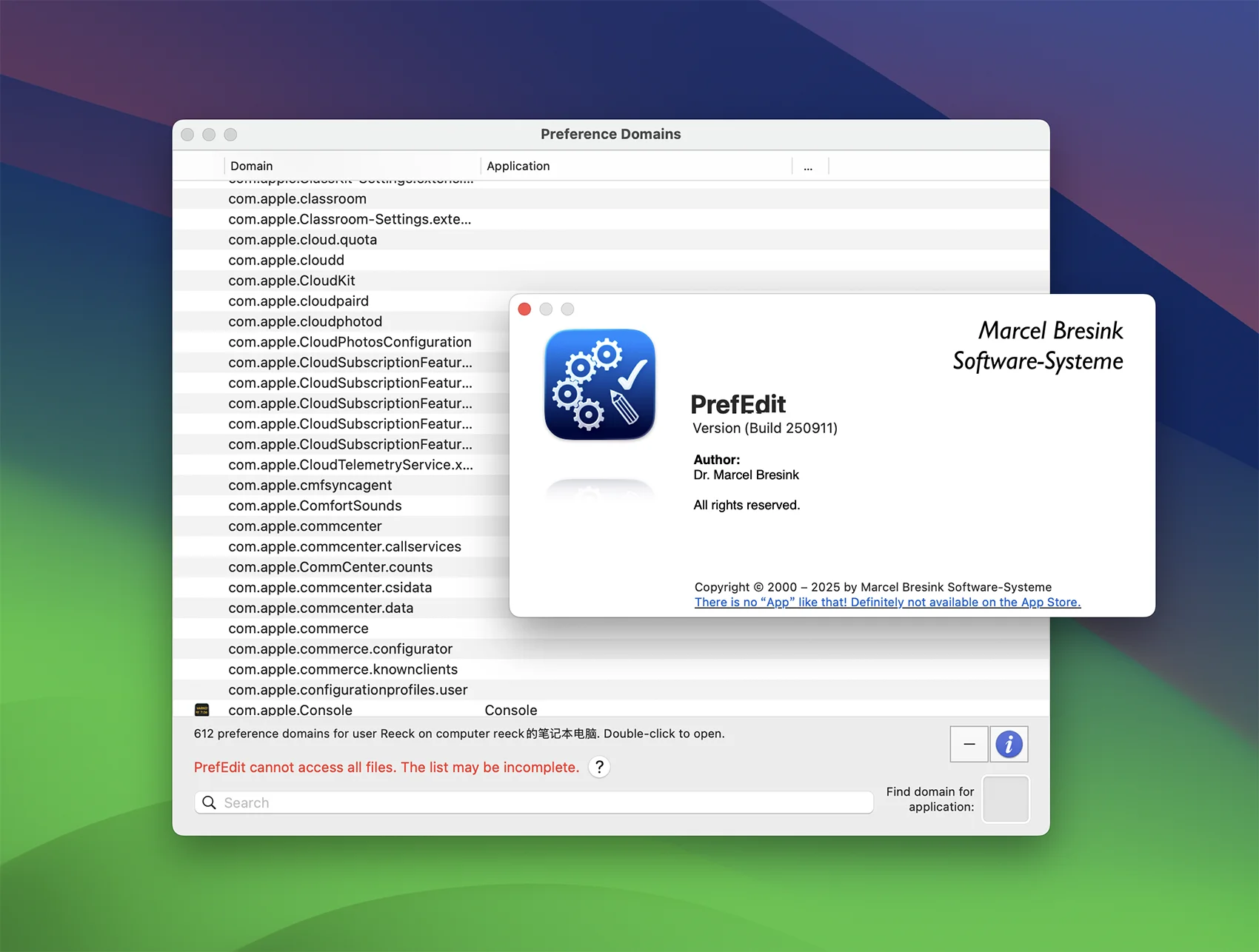The image size is (1259, 952).
Task: Select com.apple.ComfortSounds row
Action: coord(341,506)
